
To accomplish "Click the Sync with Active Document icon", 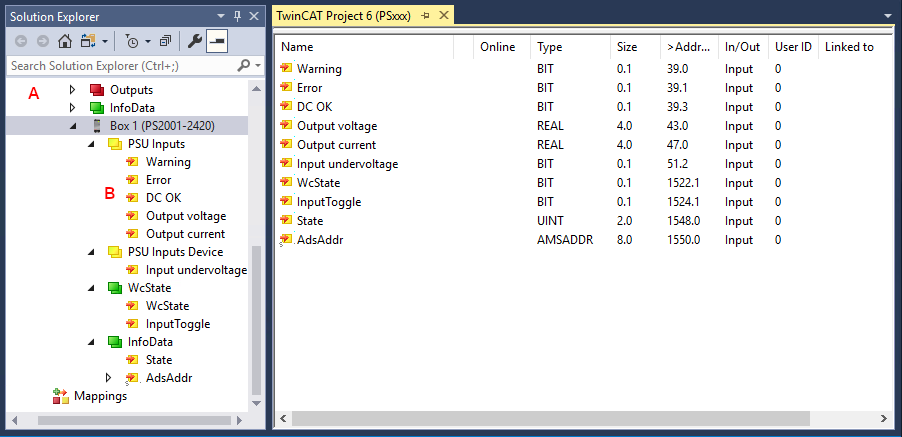I will [x=86, y=41].
